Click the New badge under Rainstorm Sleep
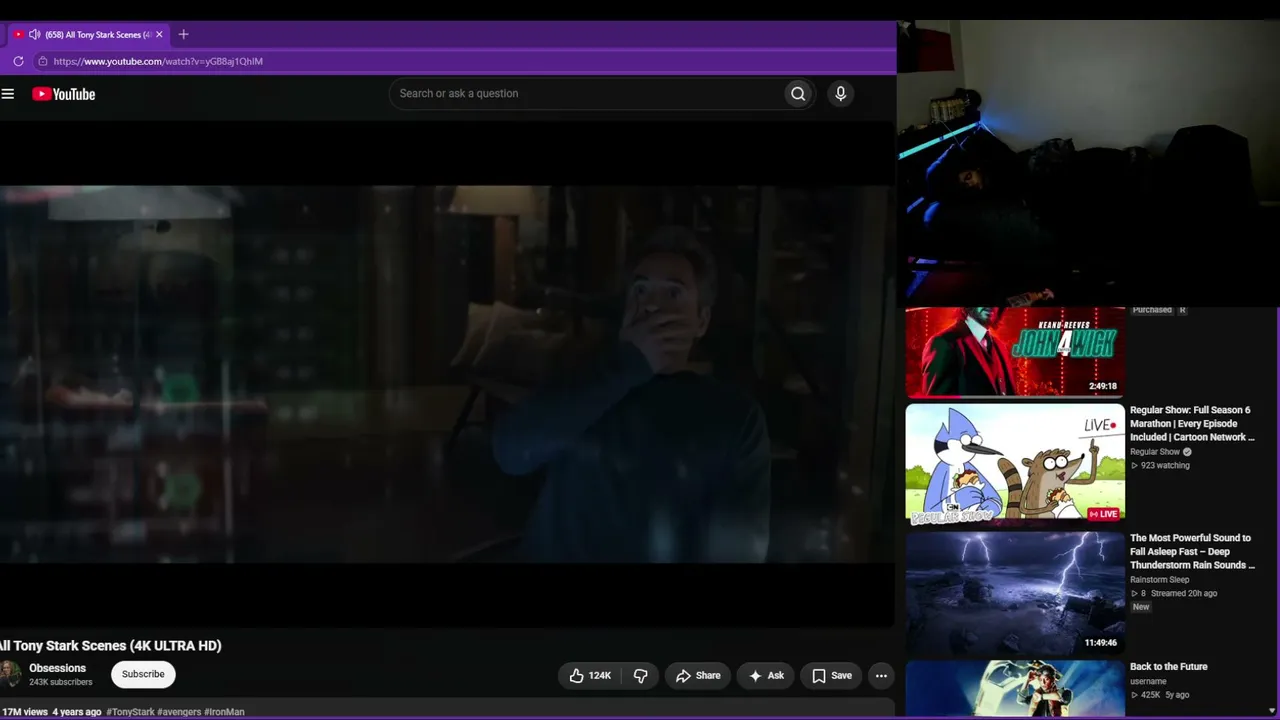Screen dimensions: 1280x720 pyautogui.click(x=1141, y=607)
